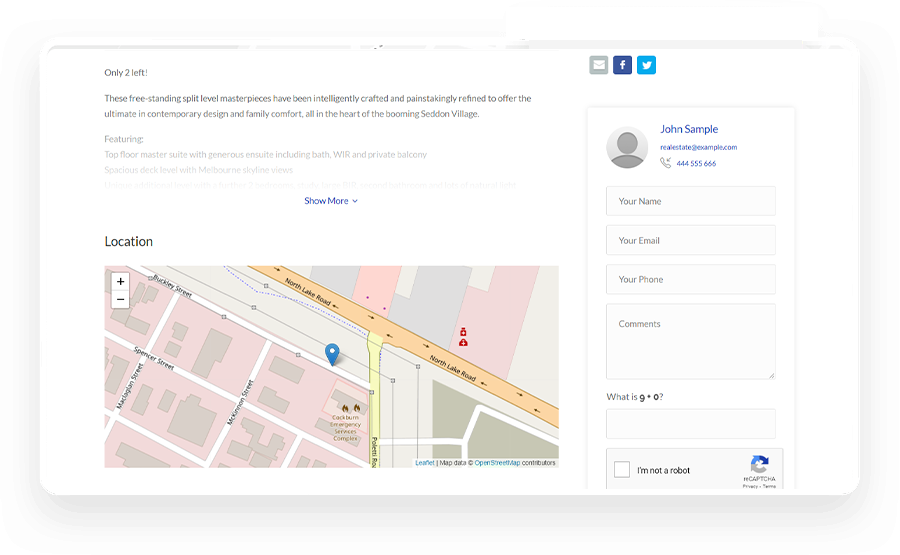Focus the Your Name input field
Screen dimensions: 900x555
click(x=690, y=201)
